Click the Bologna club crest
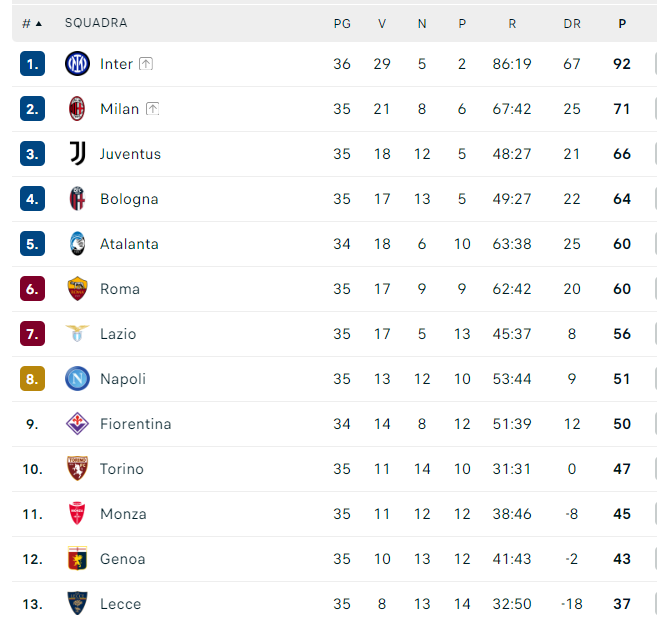Screen dimensions: 657x617 (x=77, y=199)
